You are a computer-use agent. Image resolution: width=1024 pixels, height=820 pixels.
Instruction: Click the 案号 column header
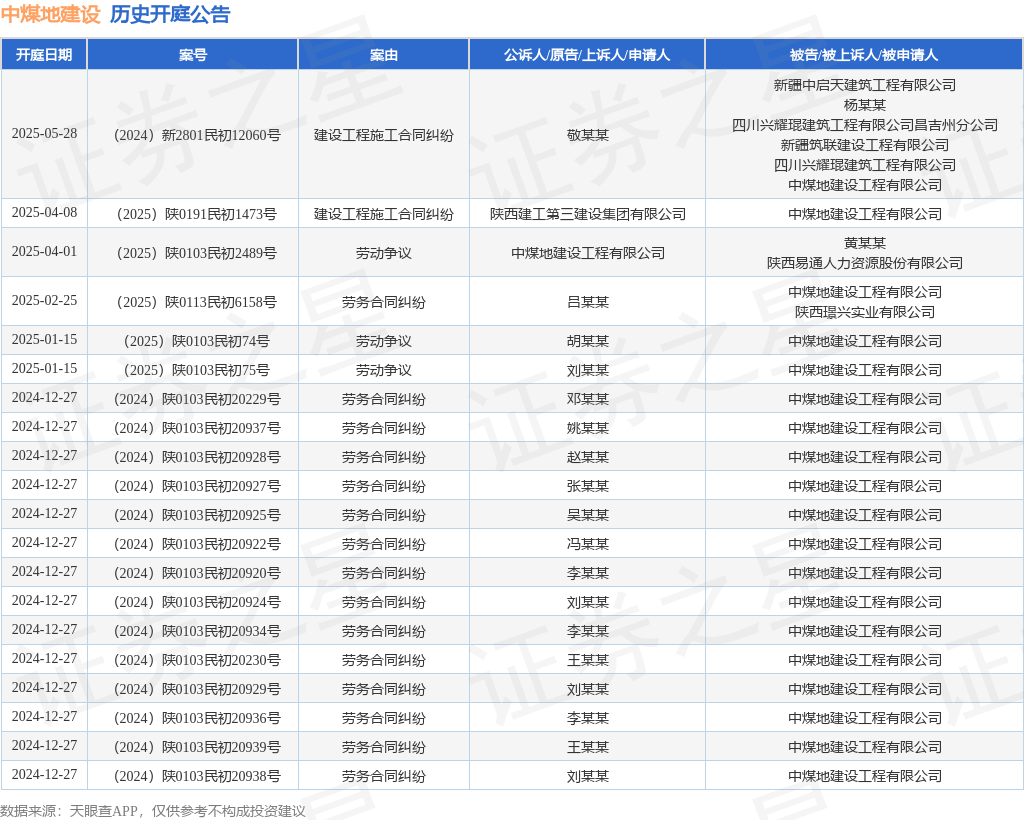[x=193, y=55]
